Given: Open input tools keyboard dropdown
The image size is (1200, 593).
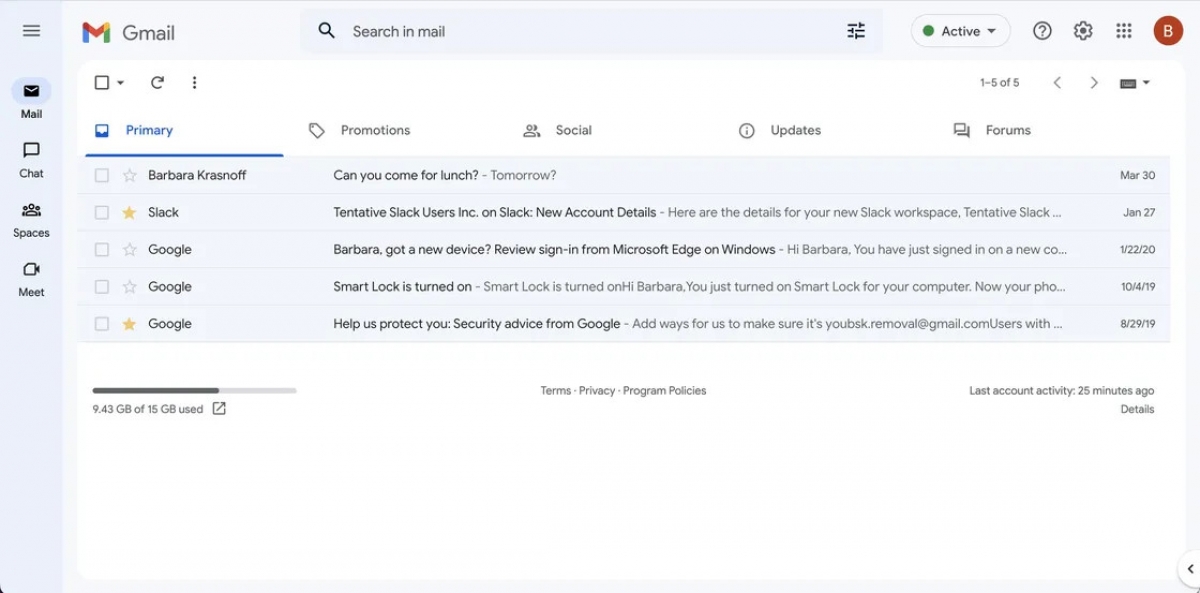Looking at the screenshot, I should coord(1135,83).
